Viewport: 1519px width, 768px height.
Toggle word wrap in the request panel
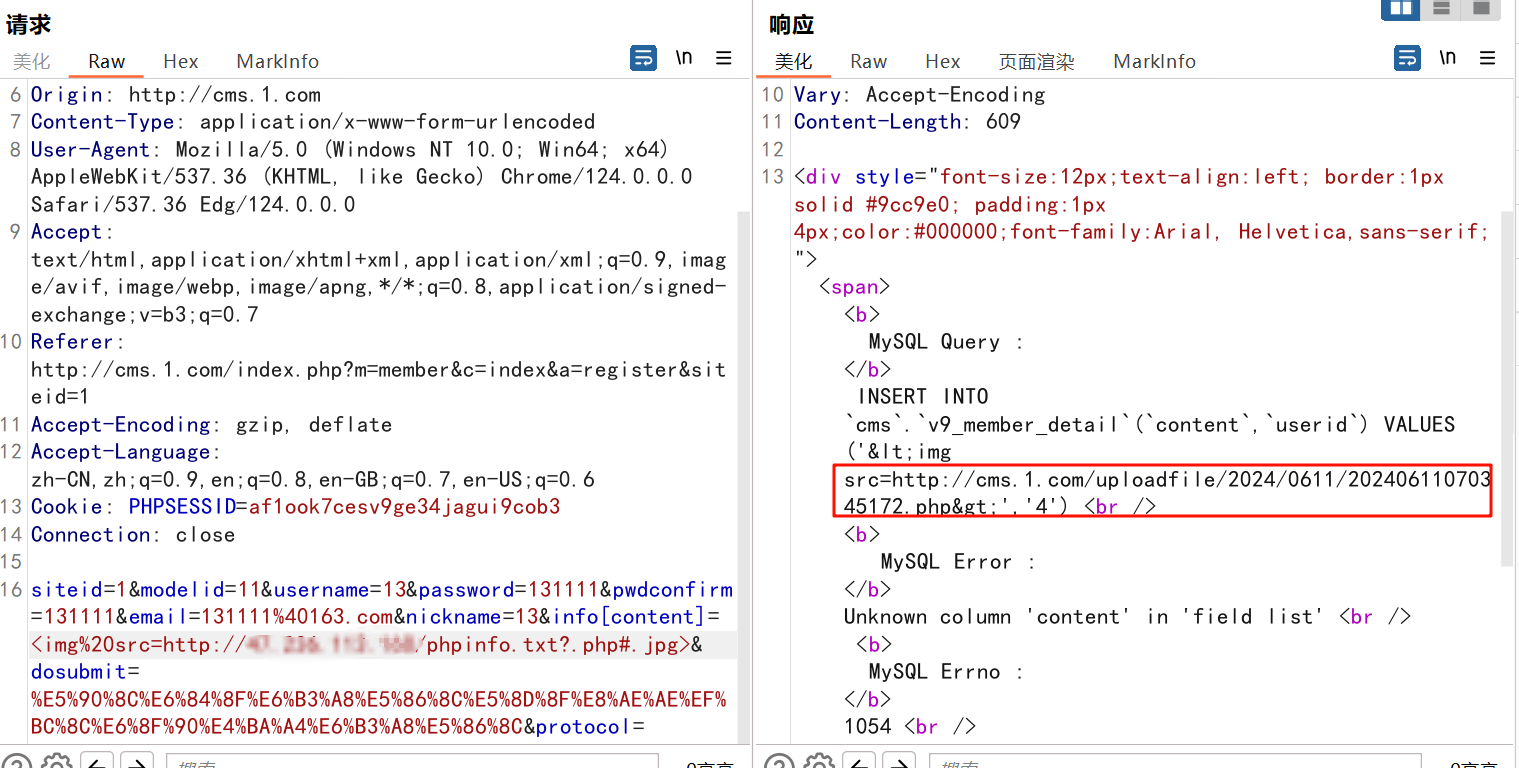[x=643, y=58]
